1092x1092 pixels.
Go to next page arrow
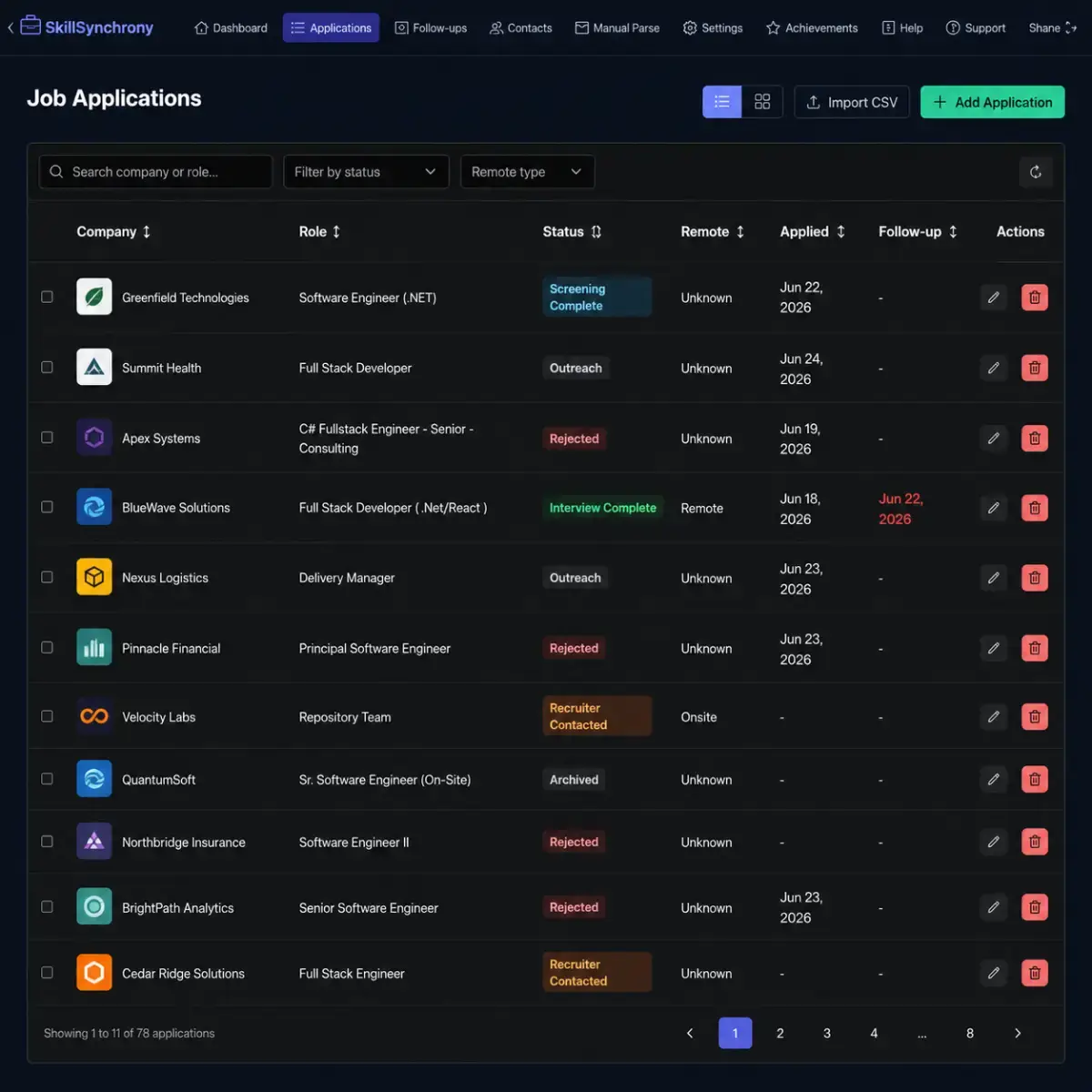point(1017,1033)
